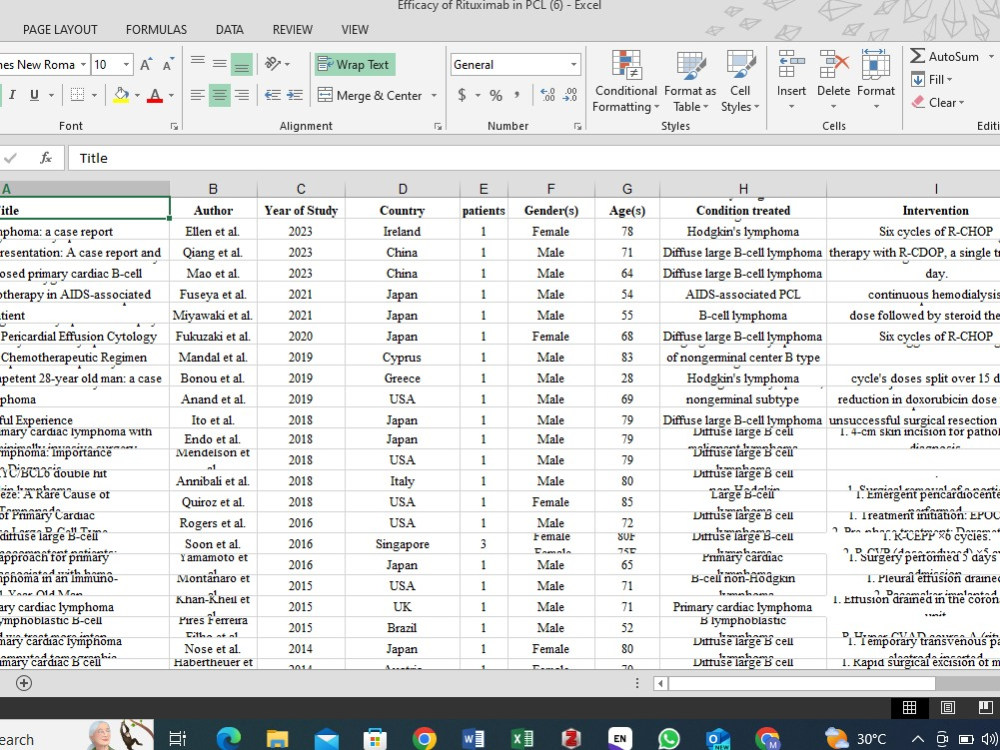Toggle Align Left
Screen dimensions: 1000x750
pyautogui.click(x=198, y=95)
